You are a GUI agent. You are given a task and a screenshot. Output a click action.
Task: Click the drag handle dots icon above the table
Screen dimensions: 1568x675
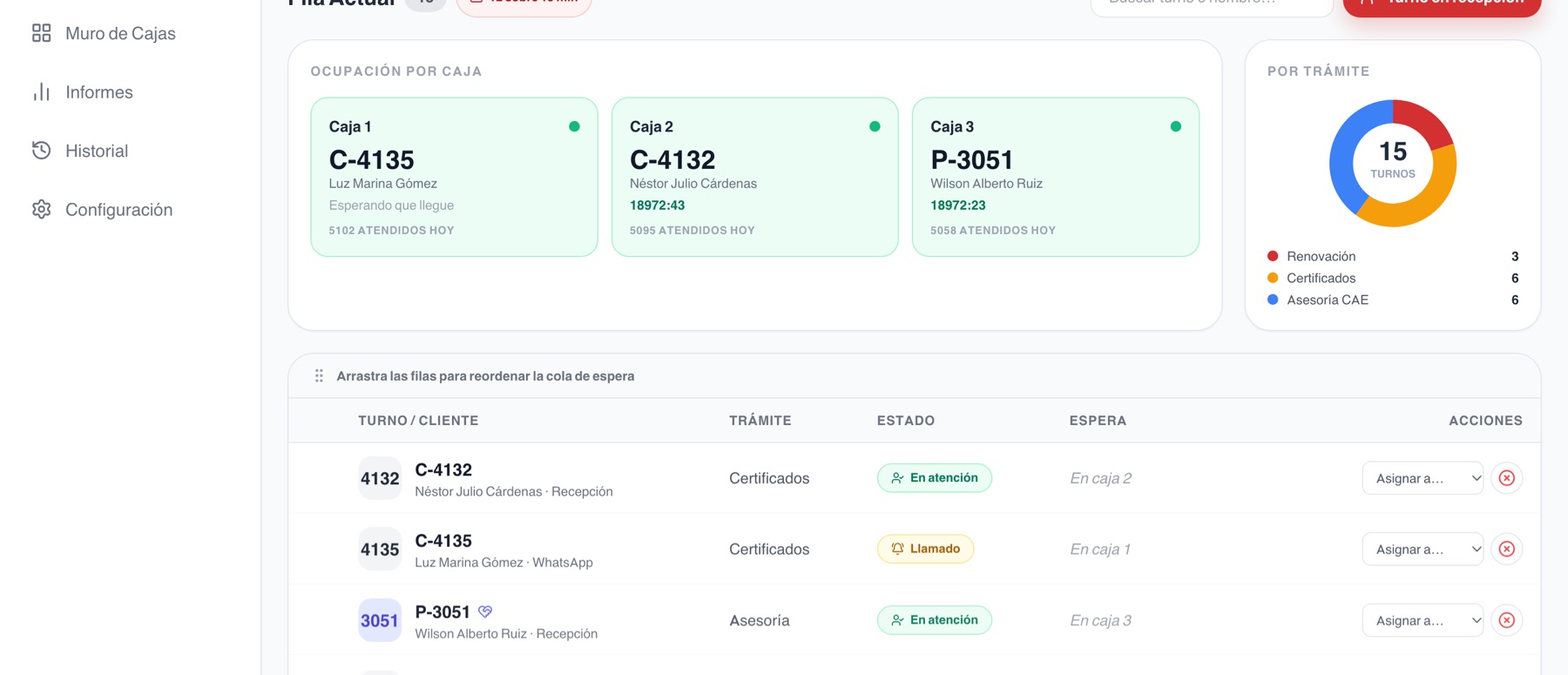319,375
